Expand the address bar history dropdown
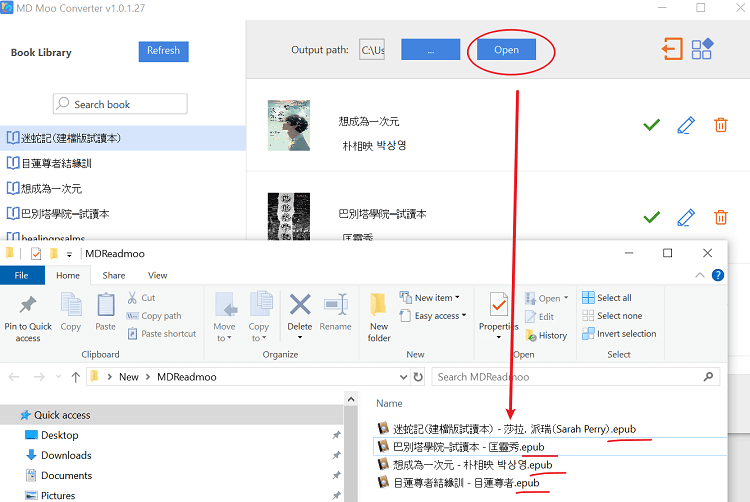 (403, 377)
